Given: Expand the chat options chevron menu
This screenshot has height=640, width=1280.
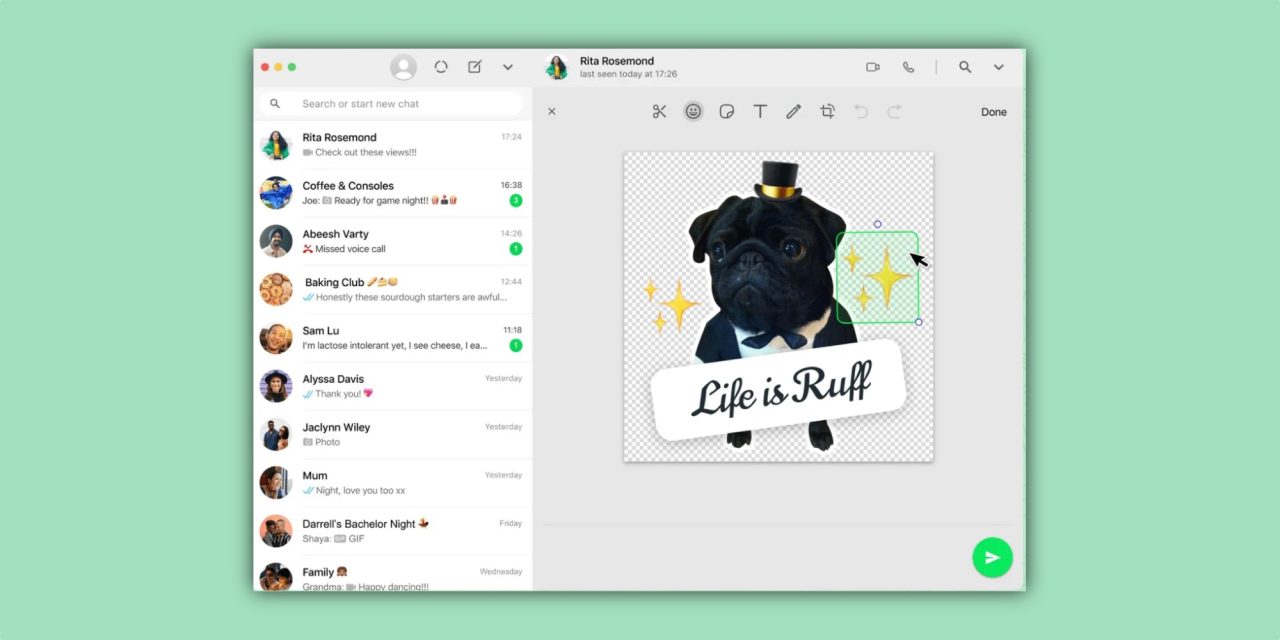Looking at the screenshot, I should (998, 67).
